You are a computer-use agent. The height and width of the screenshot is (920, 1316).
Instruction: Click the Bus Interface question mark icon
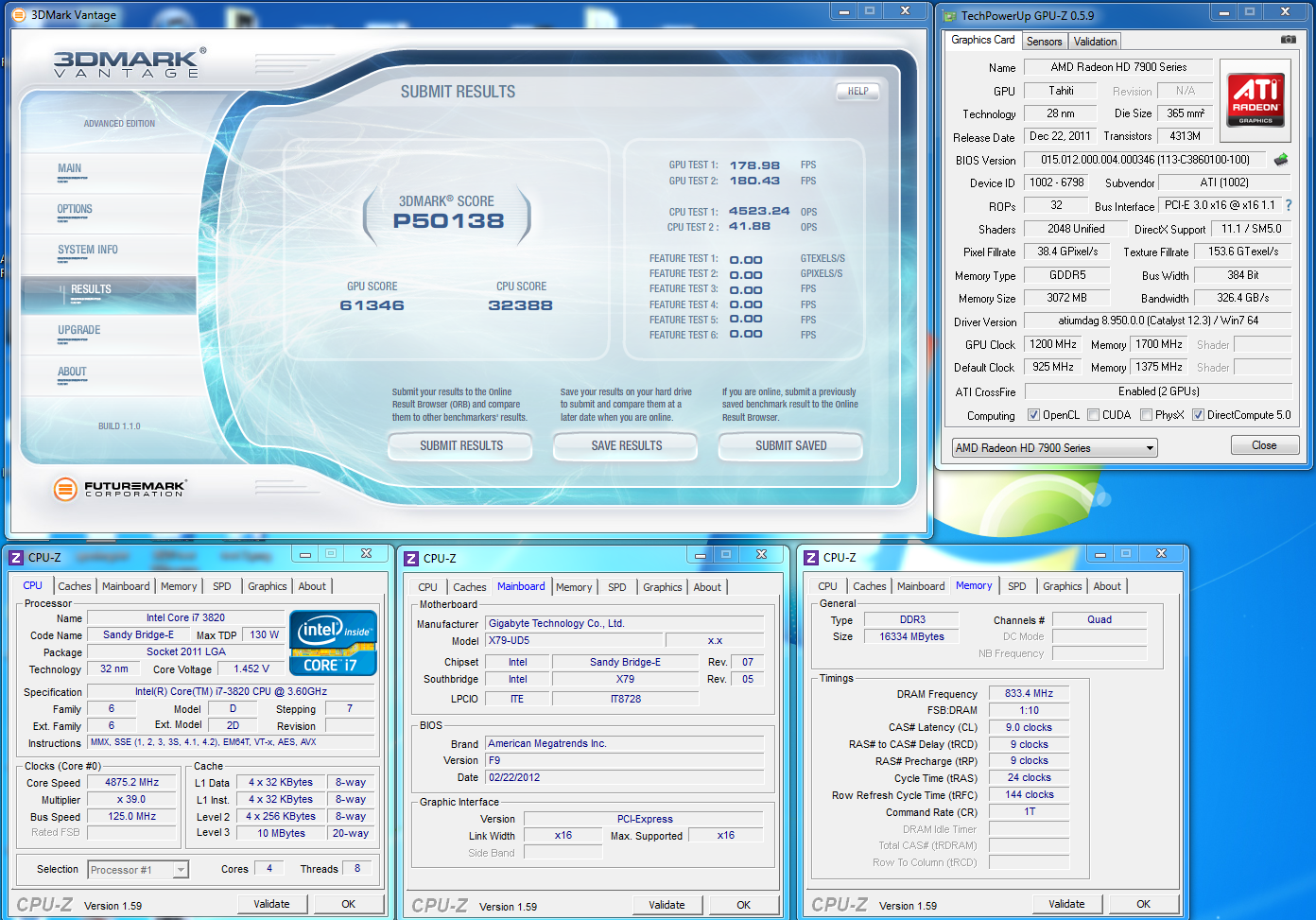point(1288,205)
